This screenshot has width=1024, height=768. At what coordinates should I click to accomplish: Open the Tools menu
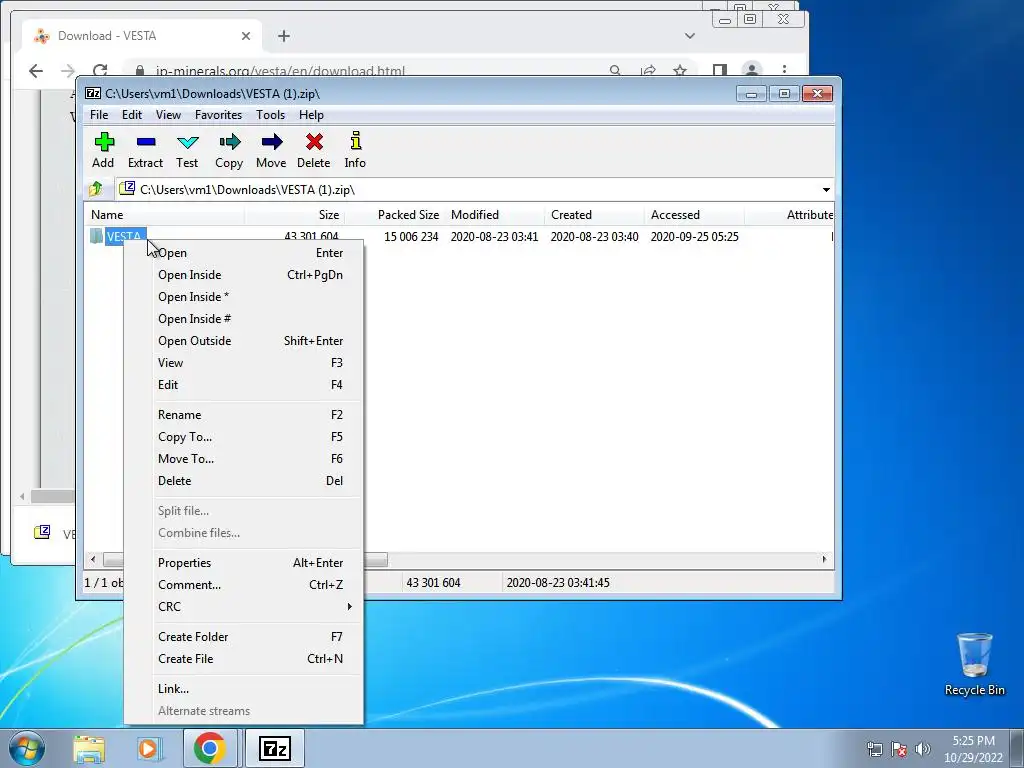pyautogui.click(x=270, y=115)
